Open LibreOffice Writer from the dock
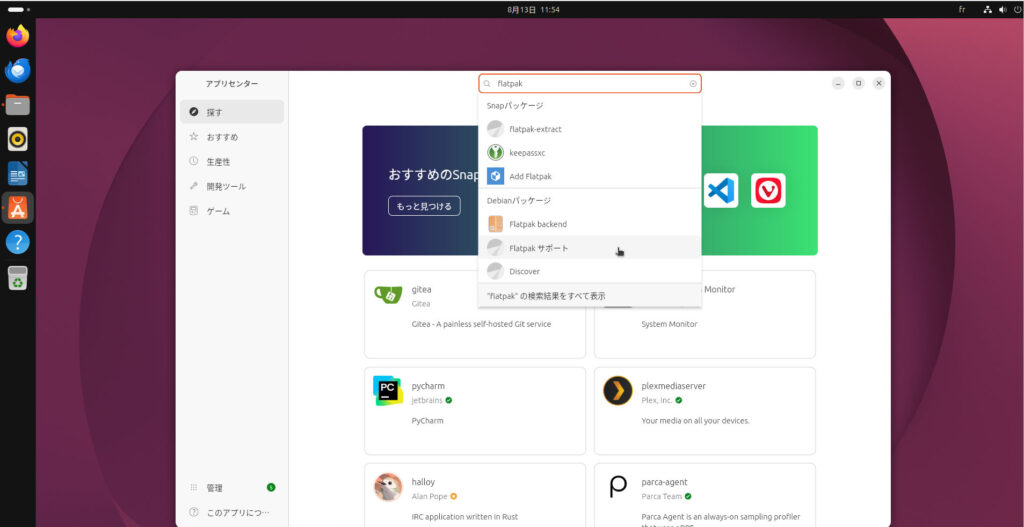Image resolution: width=1024 pixels, height=527 pixels. click(x=18, y=173)
